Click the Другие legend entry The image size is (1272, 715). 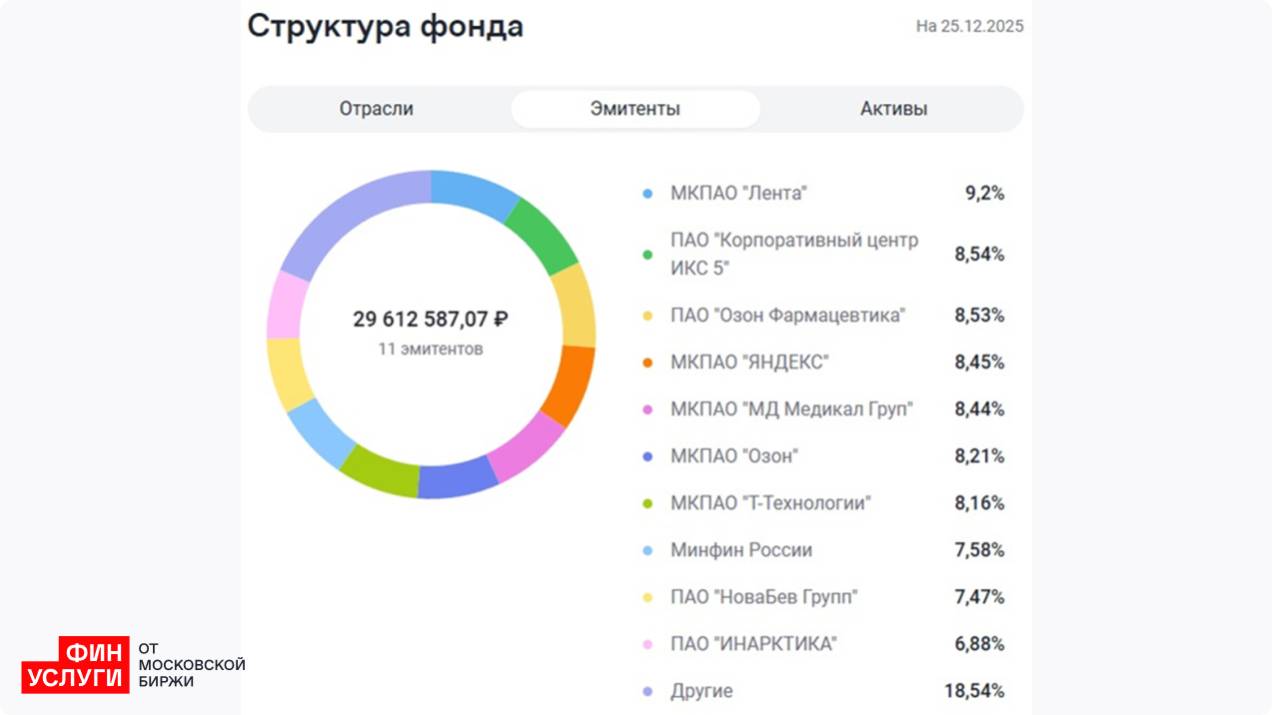(x=701, y=691)
